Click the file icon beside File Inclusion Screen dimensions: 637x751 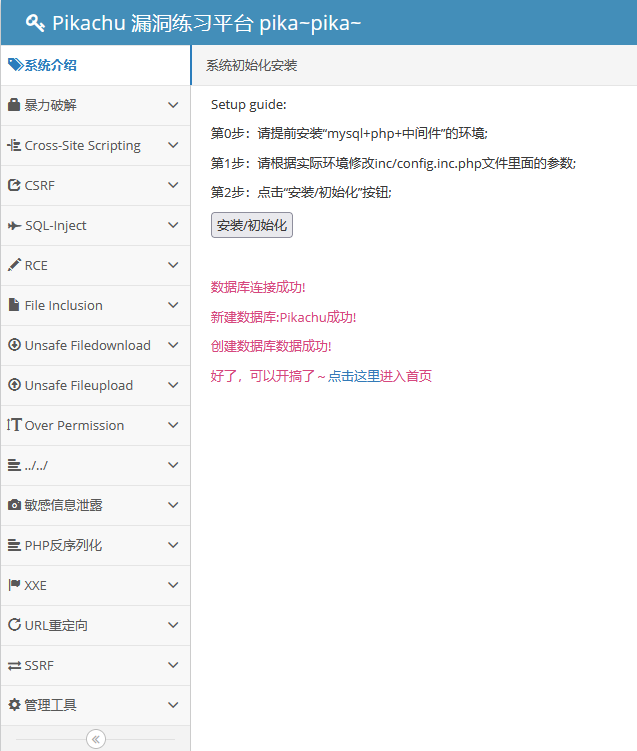pos(14,305)
